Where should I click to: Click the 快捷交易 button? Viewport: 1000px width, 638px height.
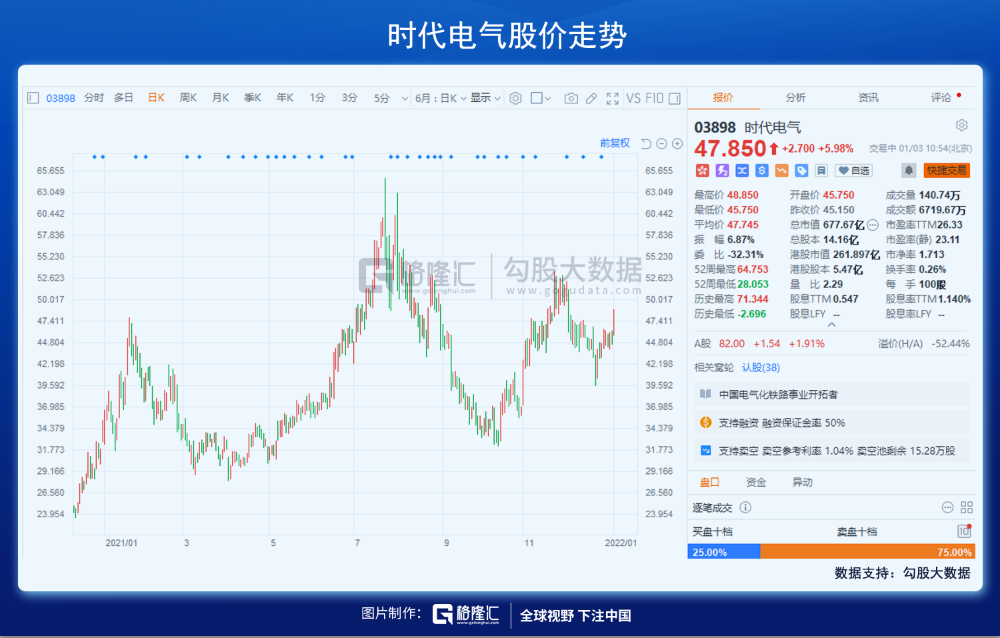946,170
